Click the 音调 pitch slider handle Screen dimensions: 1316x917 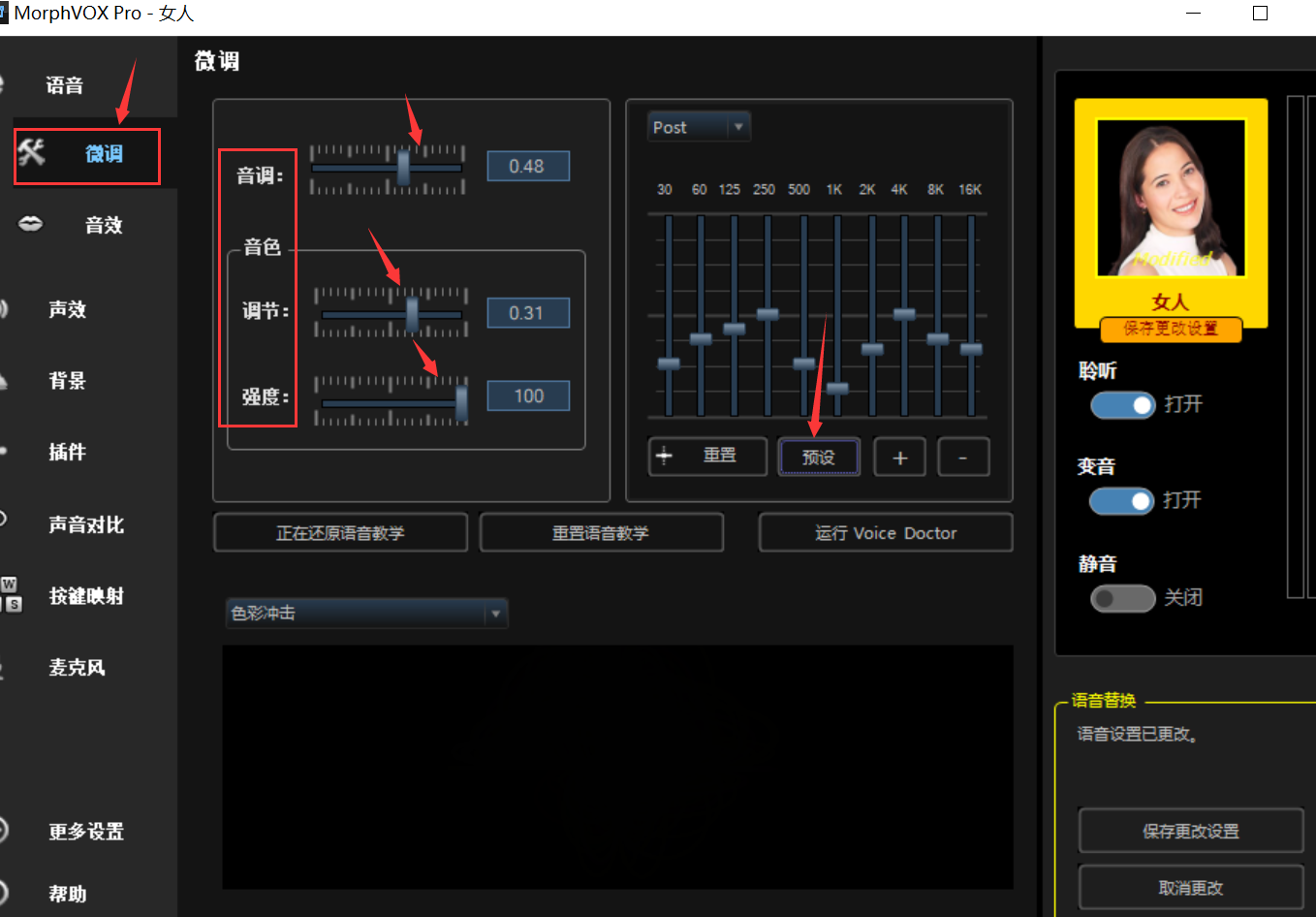point(403,168)
